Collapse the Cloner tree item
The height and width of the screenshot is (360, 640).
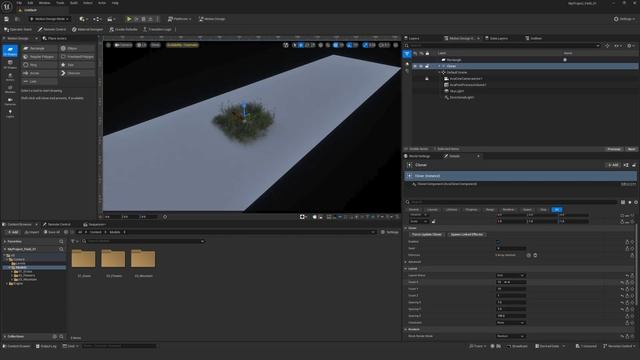[x=439, y=66]
